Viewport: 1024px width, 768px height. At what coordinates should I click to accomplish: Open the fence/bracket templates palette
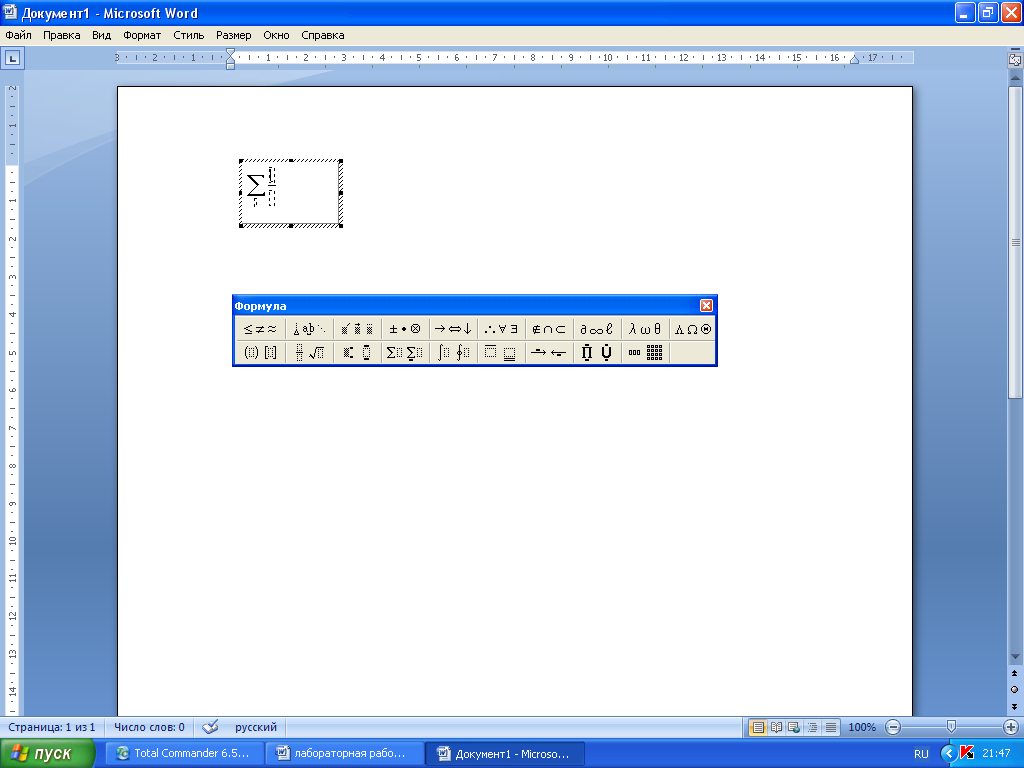coord(261,353)
